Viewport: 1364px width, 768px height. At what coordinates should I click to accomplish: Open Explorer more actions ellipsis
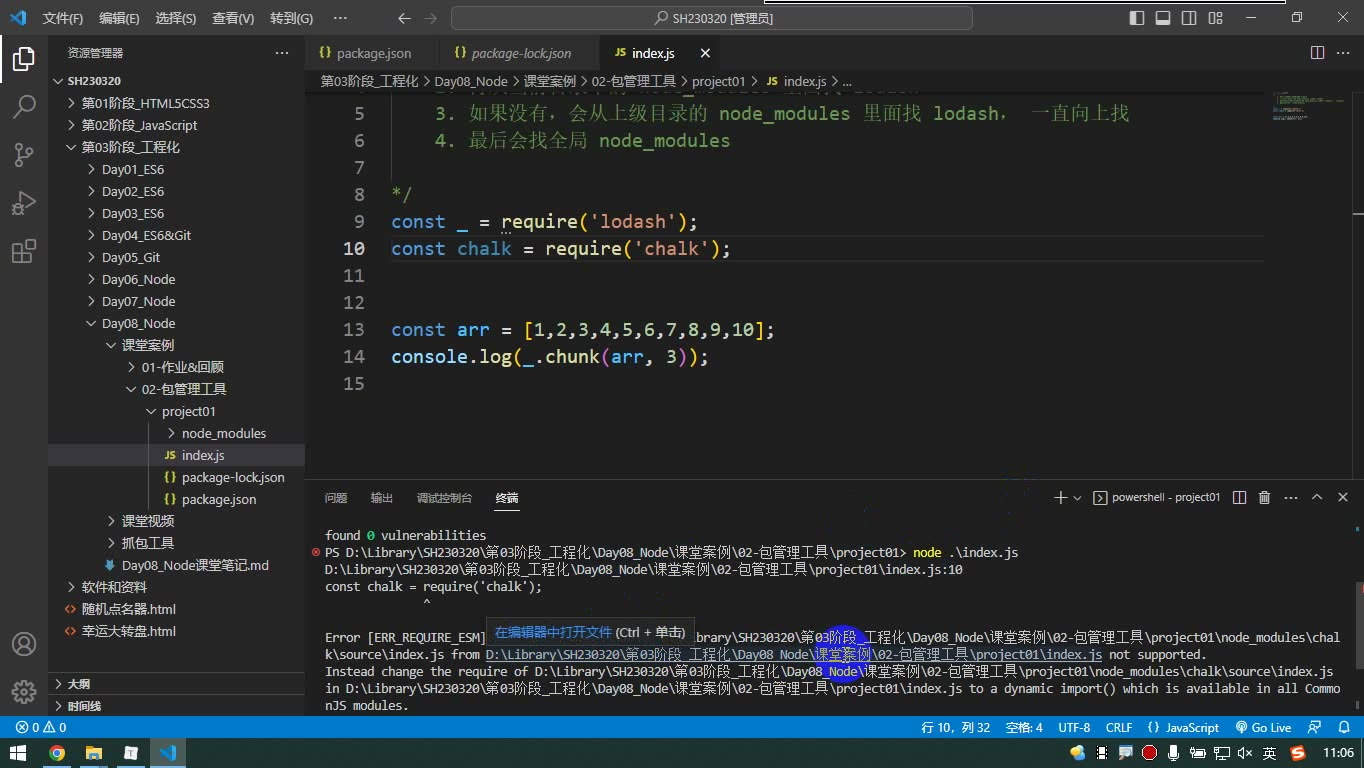click(282, 53)
